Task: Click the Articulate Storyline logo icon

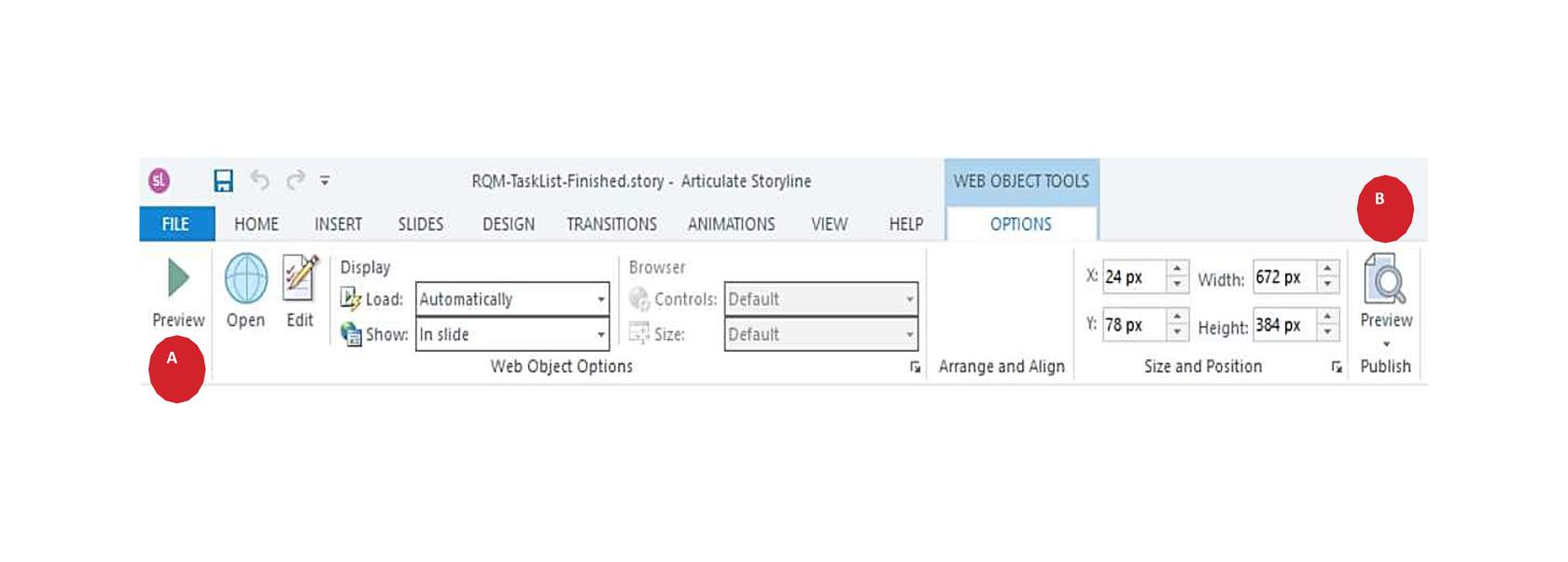Action: coord(160,180)
